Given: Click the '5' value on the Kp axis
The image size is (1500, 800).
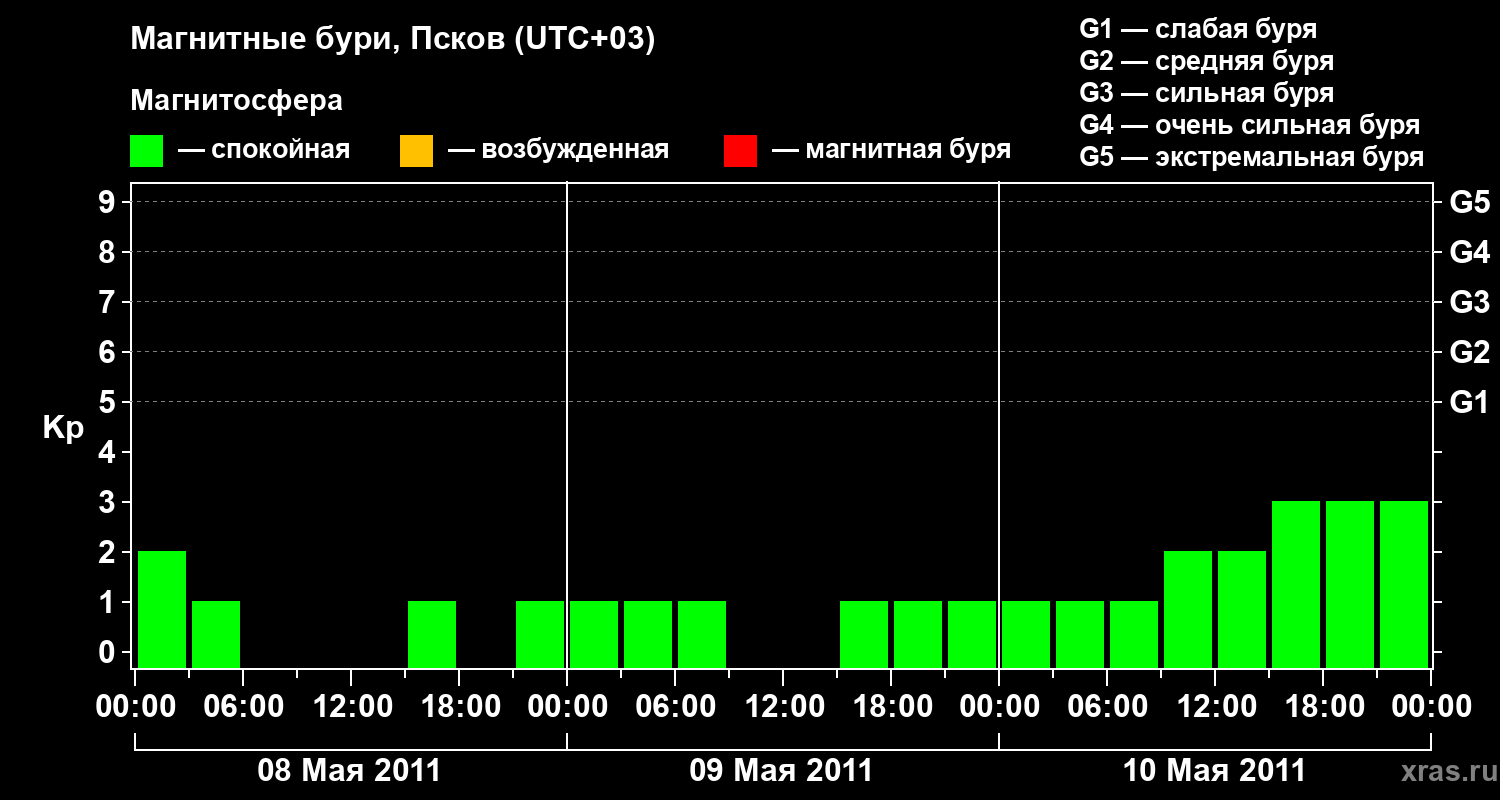Looking at the screenshot, I should [x=109, y=402].
